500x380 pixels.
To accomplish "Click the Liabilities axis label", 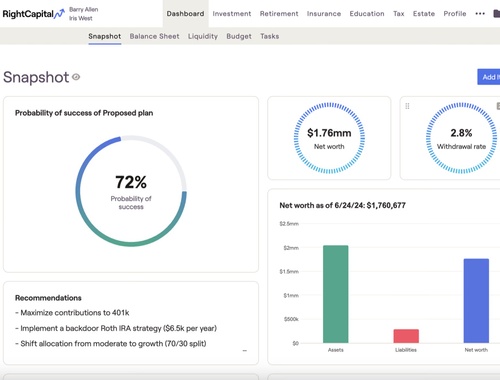I will (406, 350).
